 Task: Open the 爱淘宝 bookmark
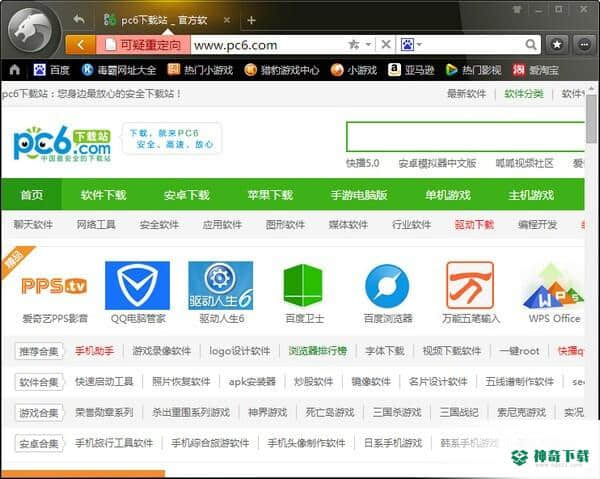pyautogui.click(x=536, y=70)
